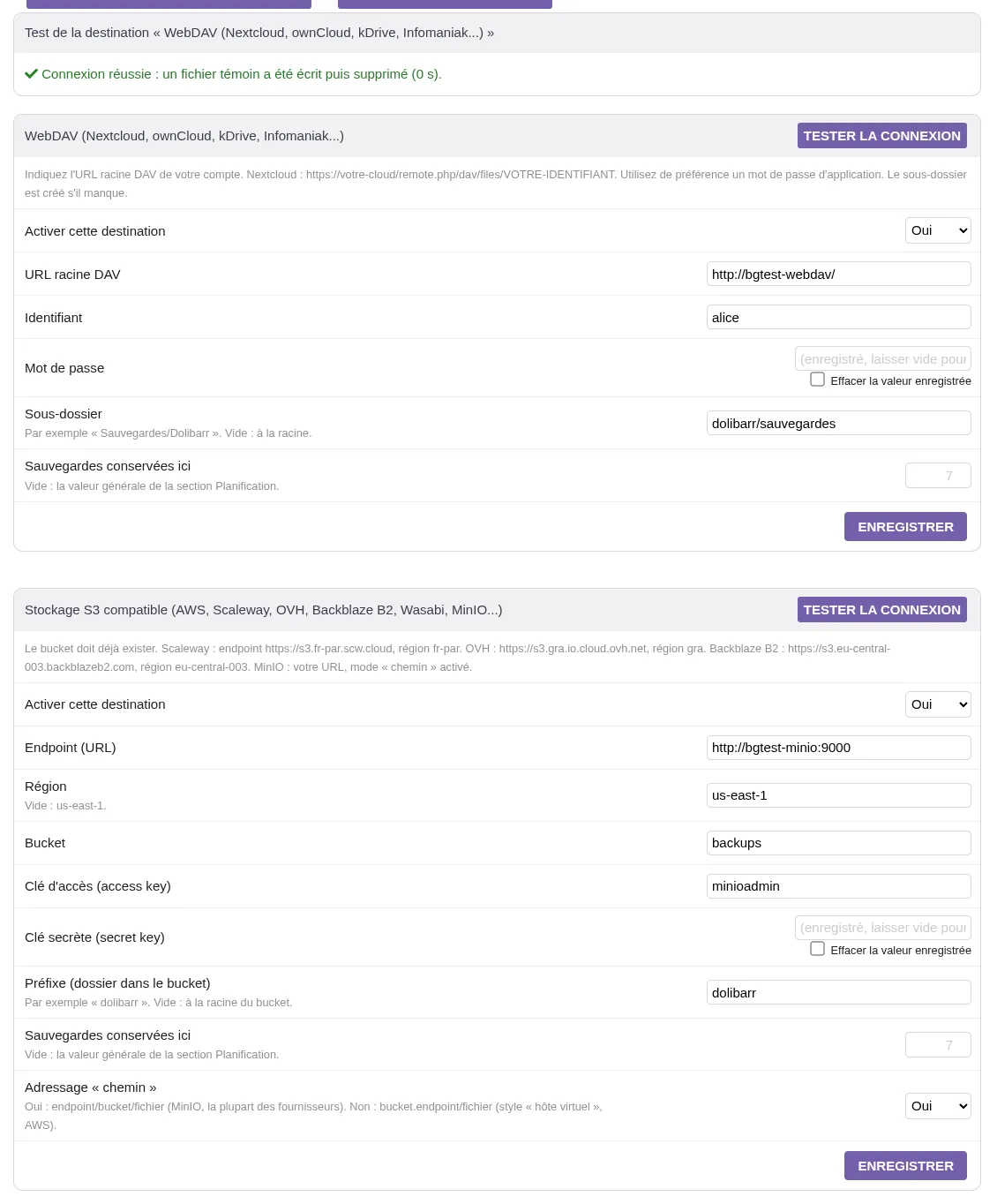
Task: Click the WebDAV Mot de passe field
Action: 882,358
